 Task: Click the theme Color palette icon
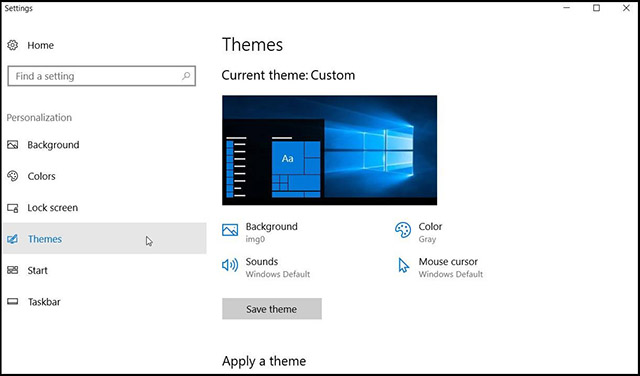coord(403,230)
